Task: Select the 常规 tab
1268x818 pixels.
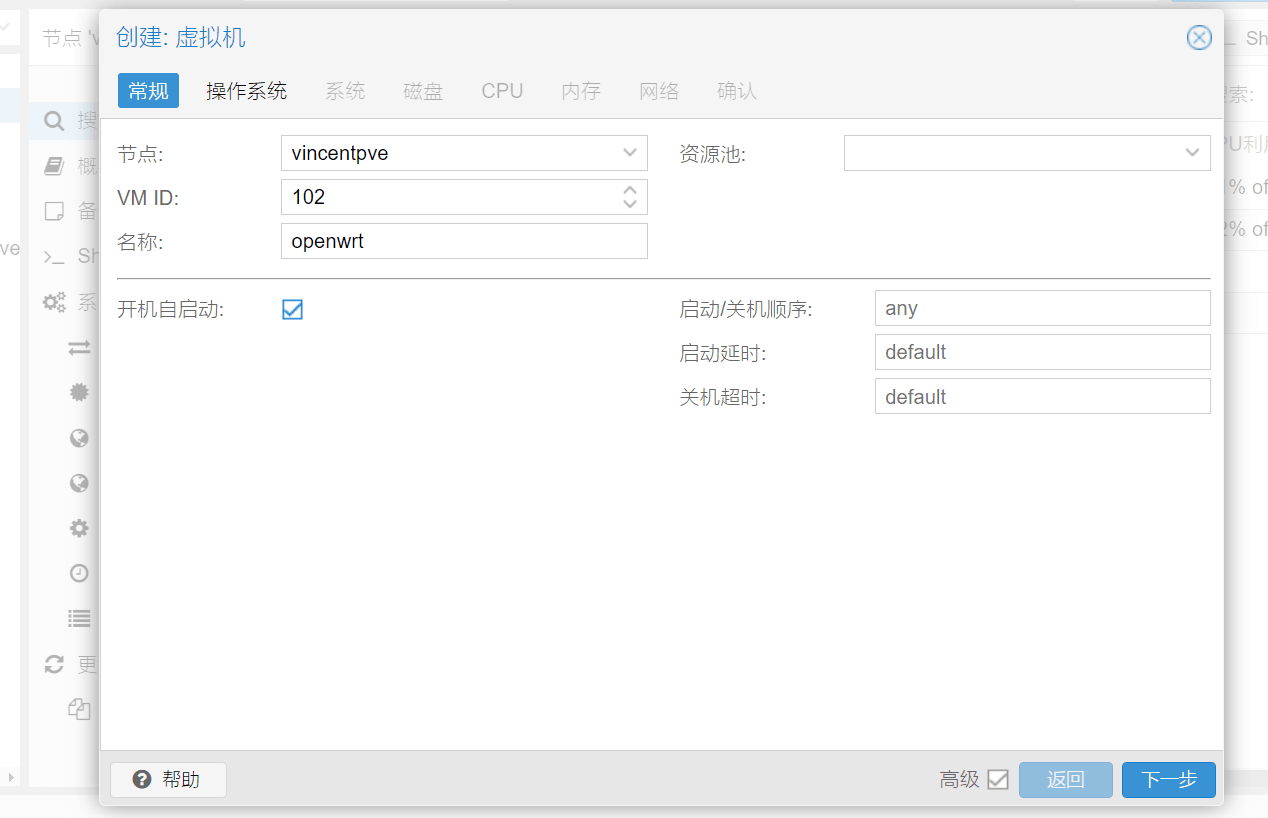Action: coord(148,91)
